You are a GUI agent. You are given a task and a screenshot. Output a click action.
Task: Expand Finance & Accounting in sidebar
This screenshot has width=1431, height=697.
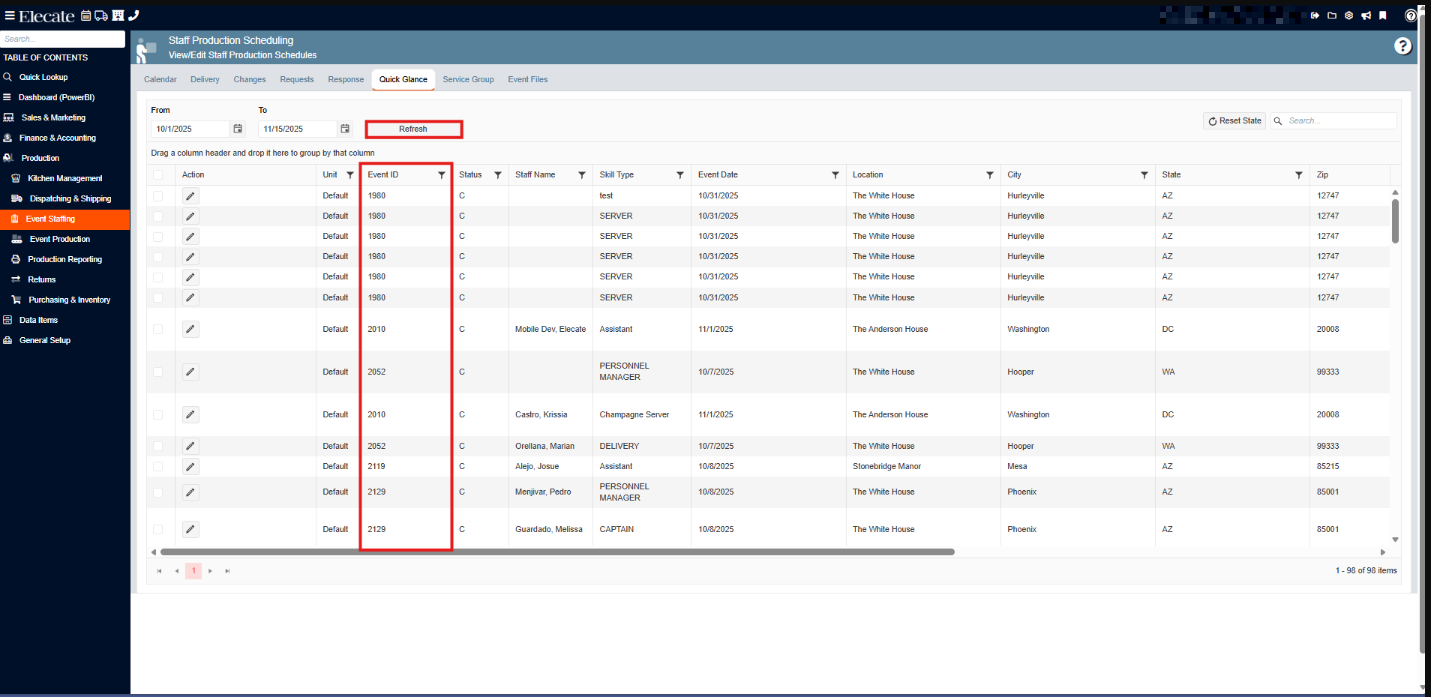tap(57, 138)
